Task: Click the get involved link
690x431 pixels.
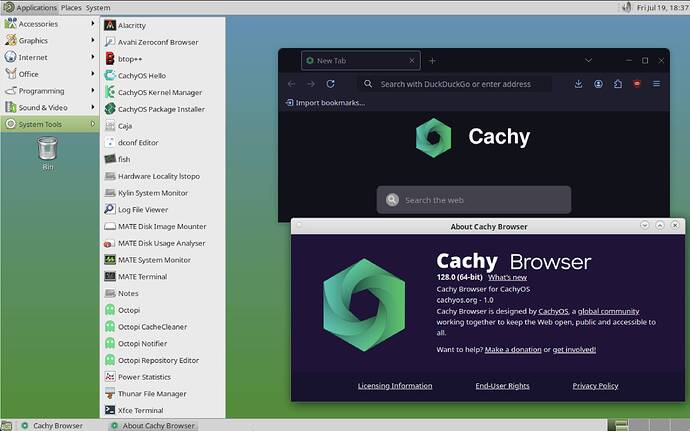Action: 574,350
